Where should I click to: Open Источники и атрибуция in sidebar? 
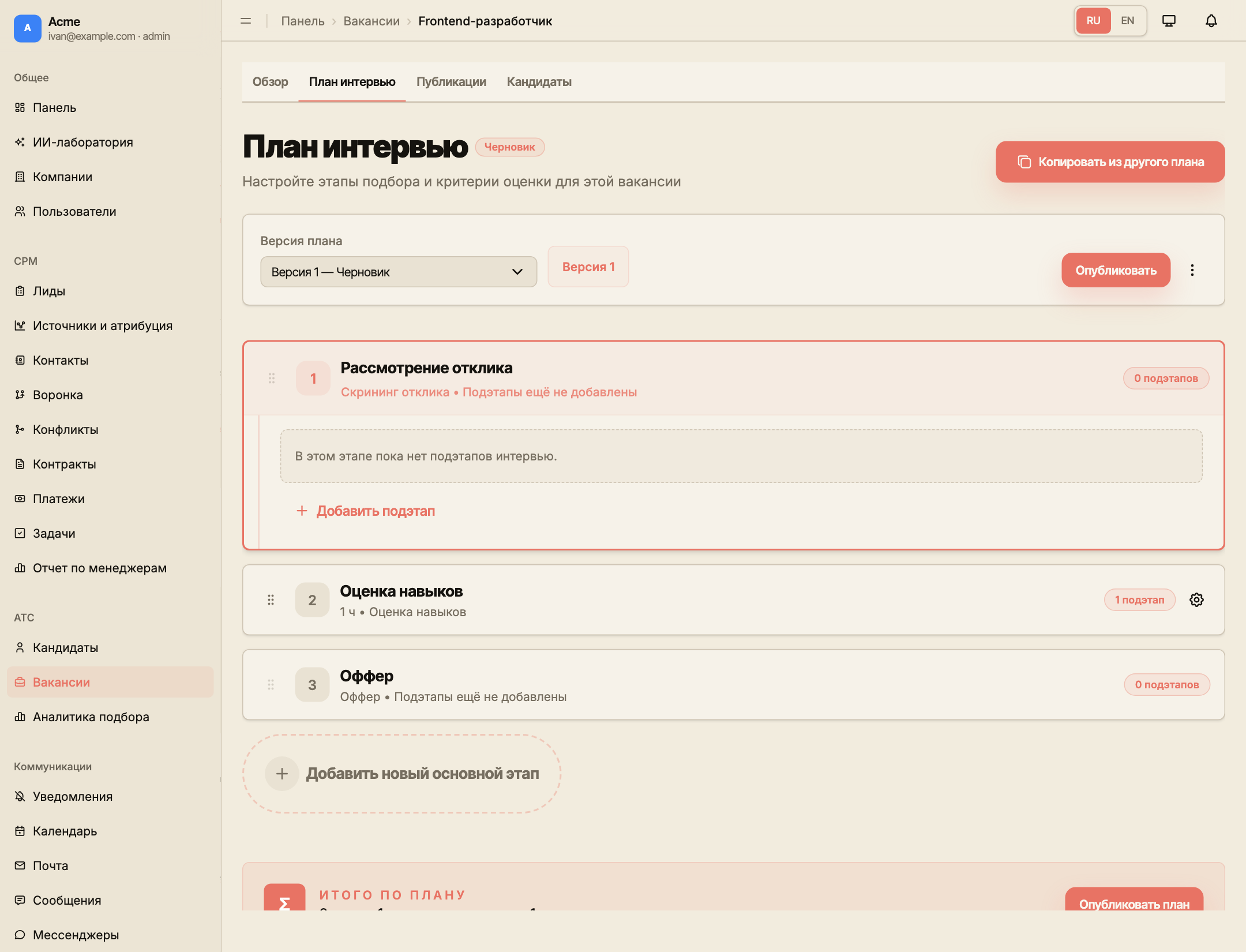pyautogui.click(x=110, y=325)
